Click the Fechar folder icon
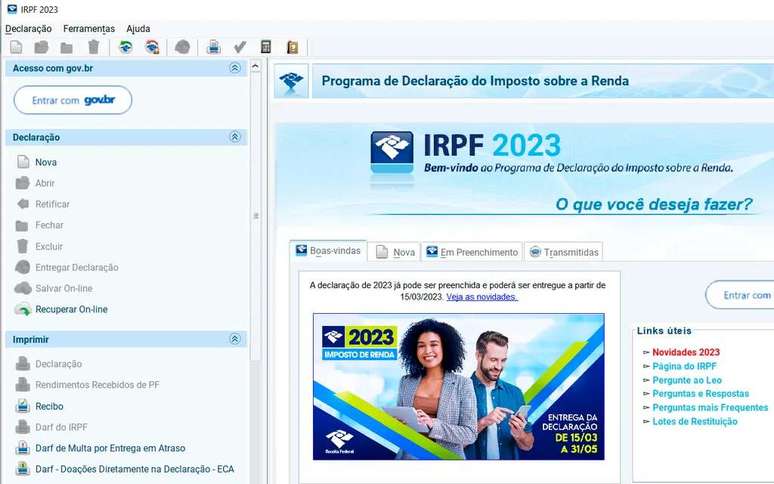This screenshot has width=774, height=484. 22,225
